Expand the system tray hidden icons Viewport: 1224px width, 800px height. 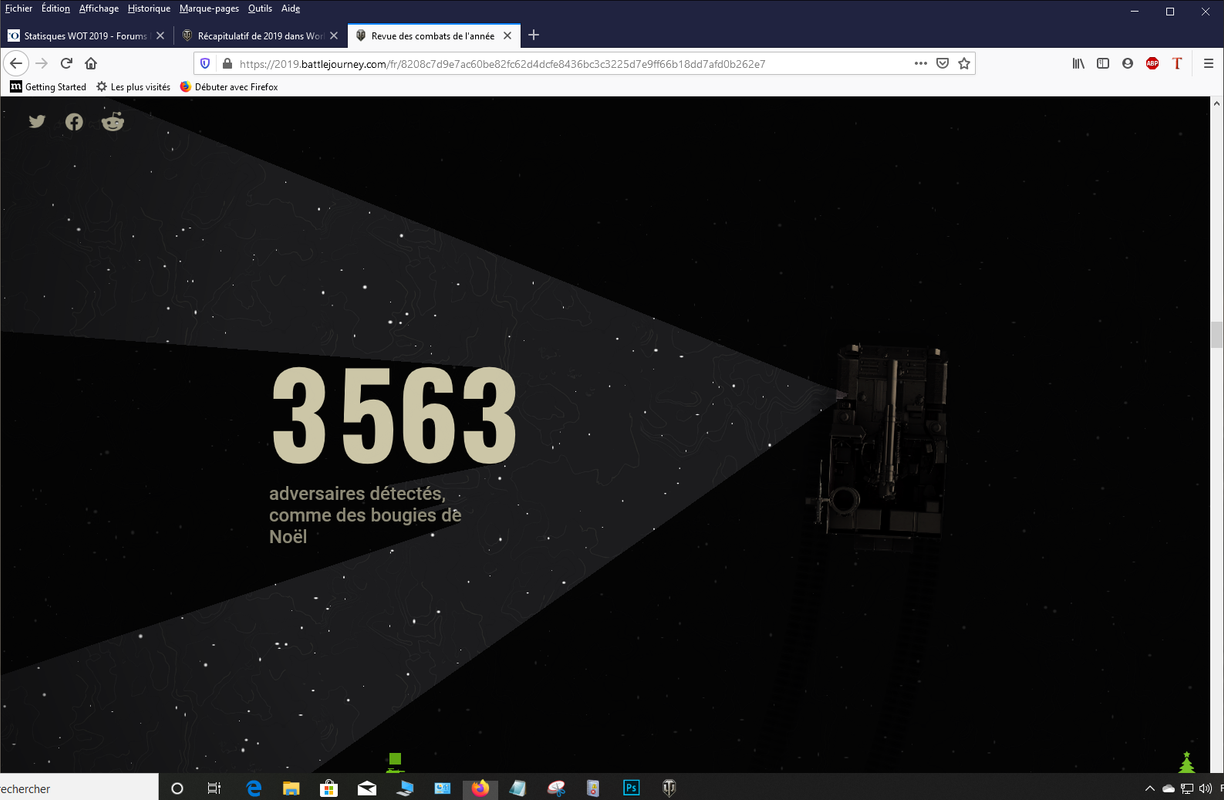pyautogui.click(x=1150, y=789)
